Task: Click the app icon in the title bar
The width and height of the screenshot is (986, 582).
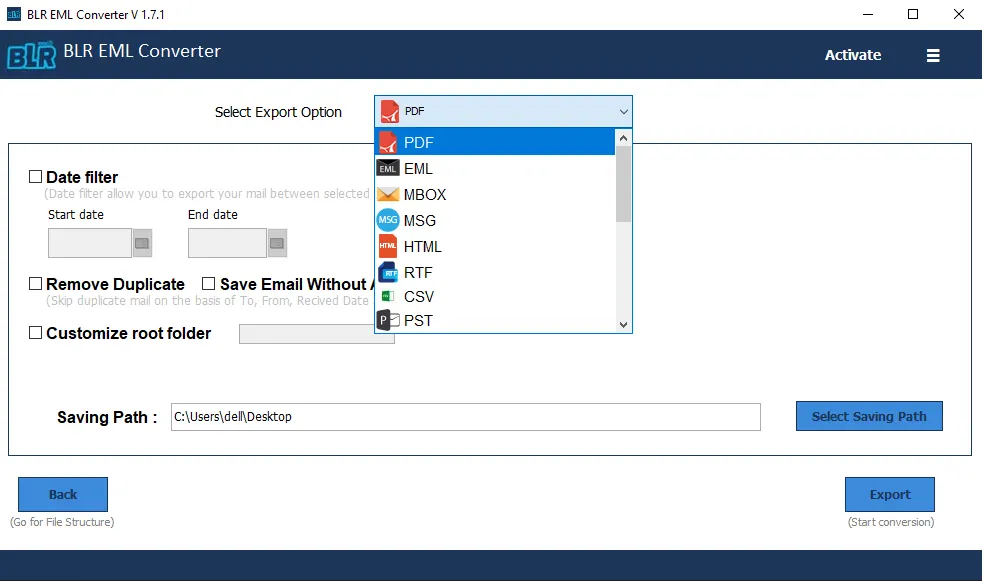Action: tap(13, 14)
